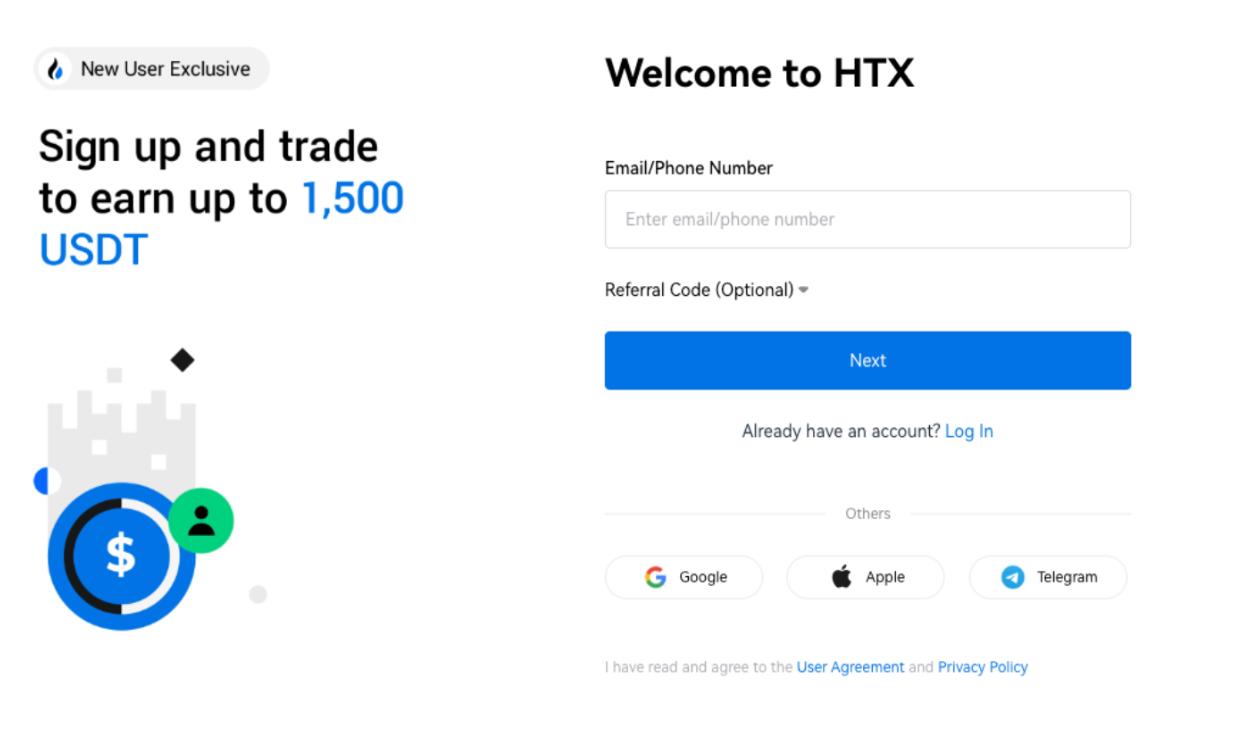1237x750 pixels.
Task: Click the HTX flame logo icon
Action: coord(56,69)
